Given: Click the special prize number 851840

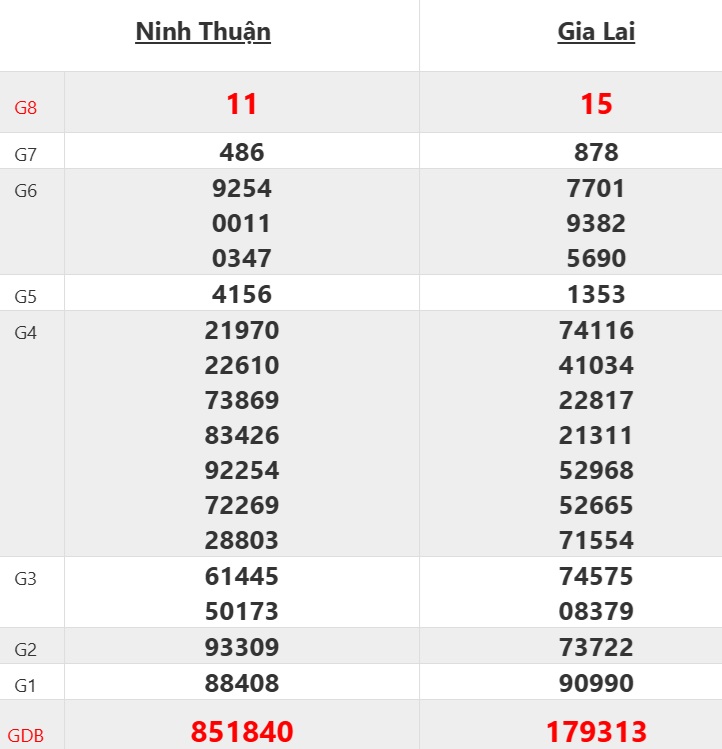Looking at the screenshot, I should pyautogui.click(x=242, y=731).
